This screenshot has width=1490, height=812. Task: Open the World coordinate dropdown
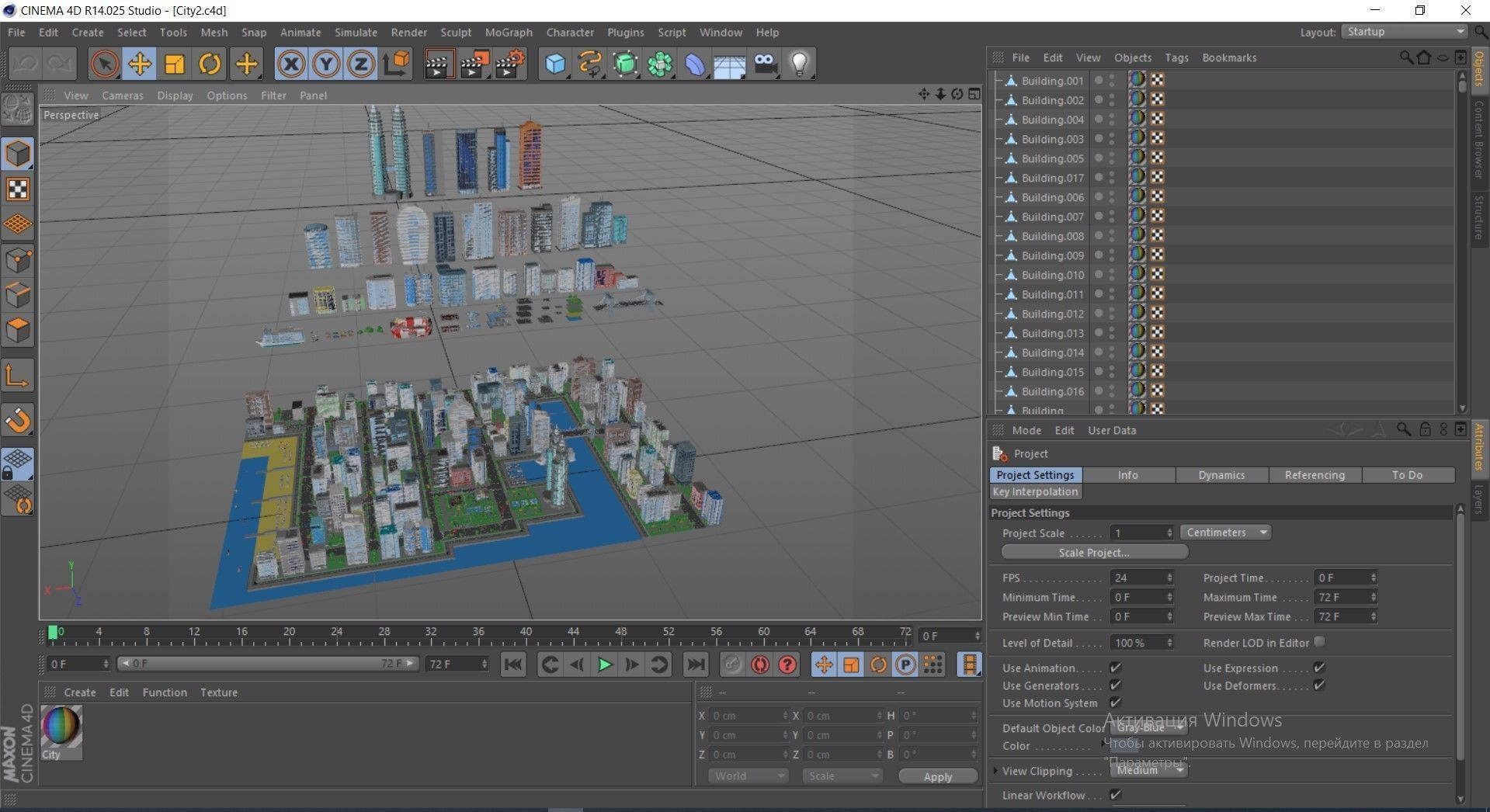coord(748,776)
